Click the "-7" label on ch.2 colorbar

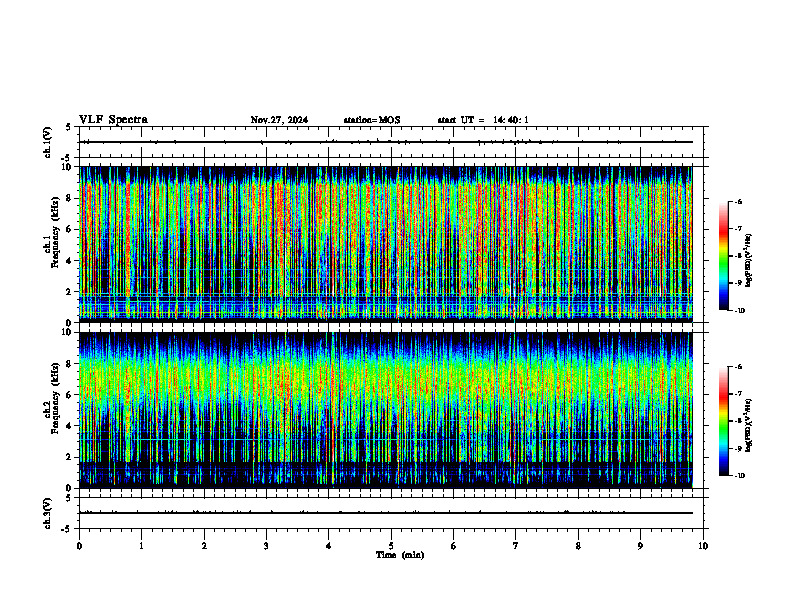pos(738,394)
